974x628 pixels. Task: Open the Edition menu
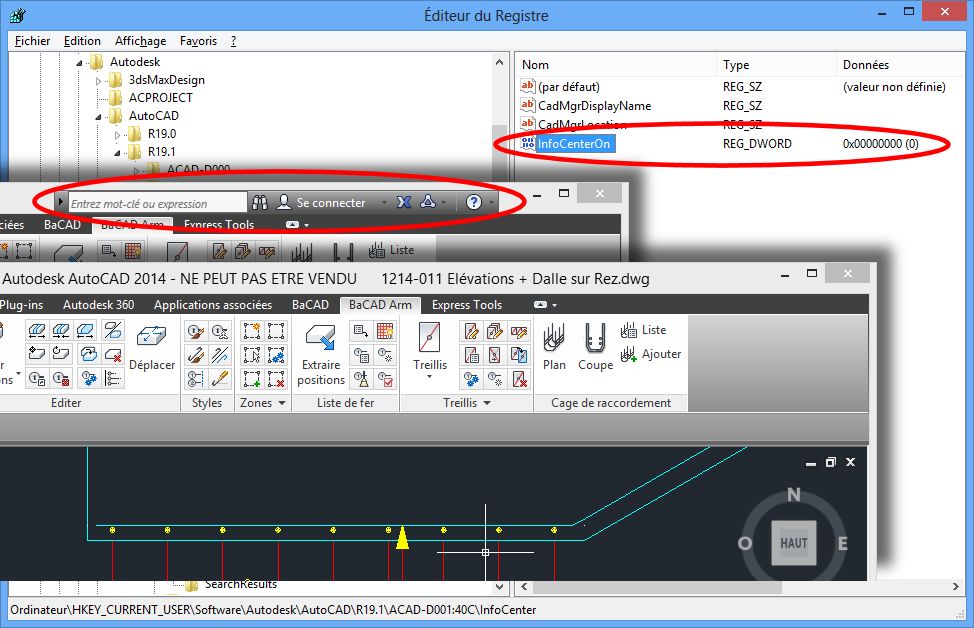82,41
